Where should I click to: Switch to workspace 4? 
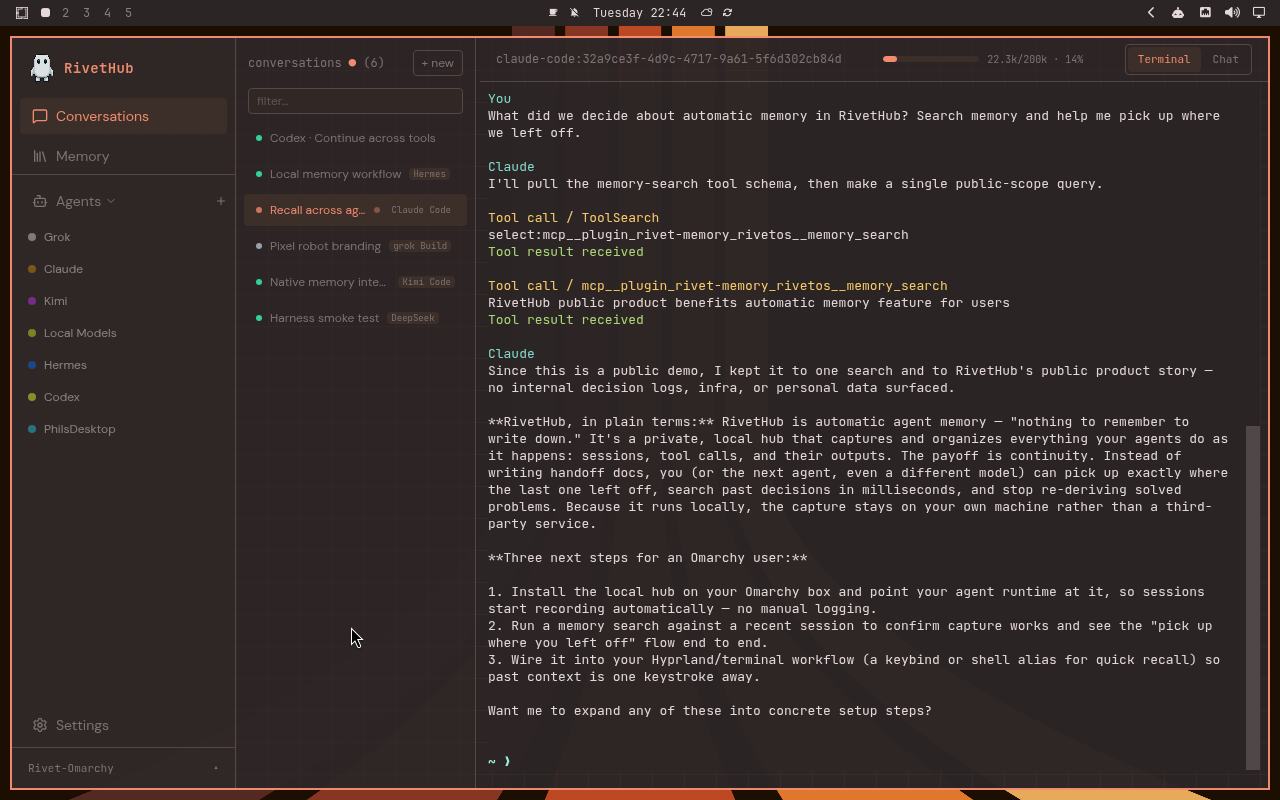tap(108, 13)
